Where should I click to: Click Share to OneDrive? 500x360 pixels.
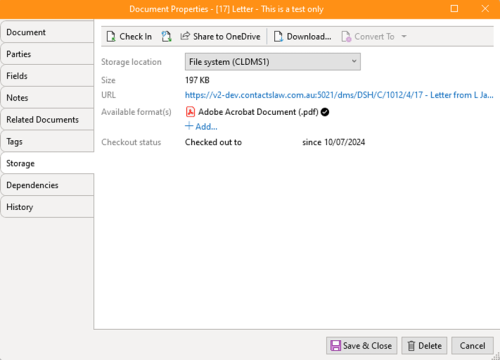[220, 36]
